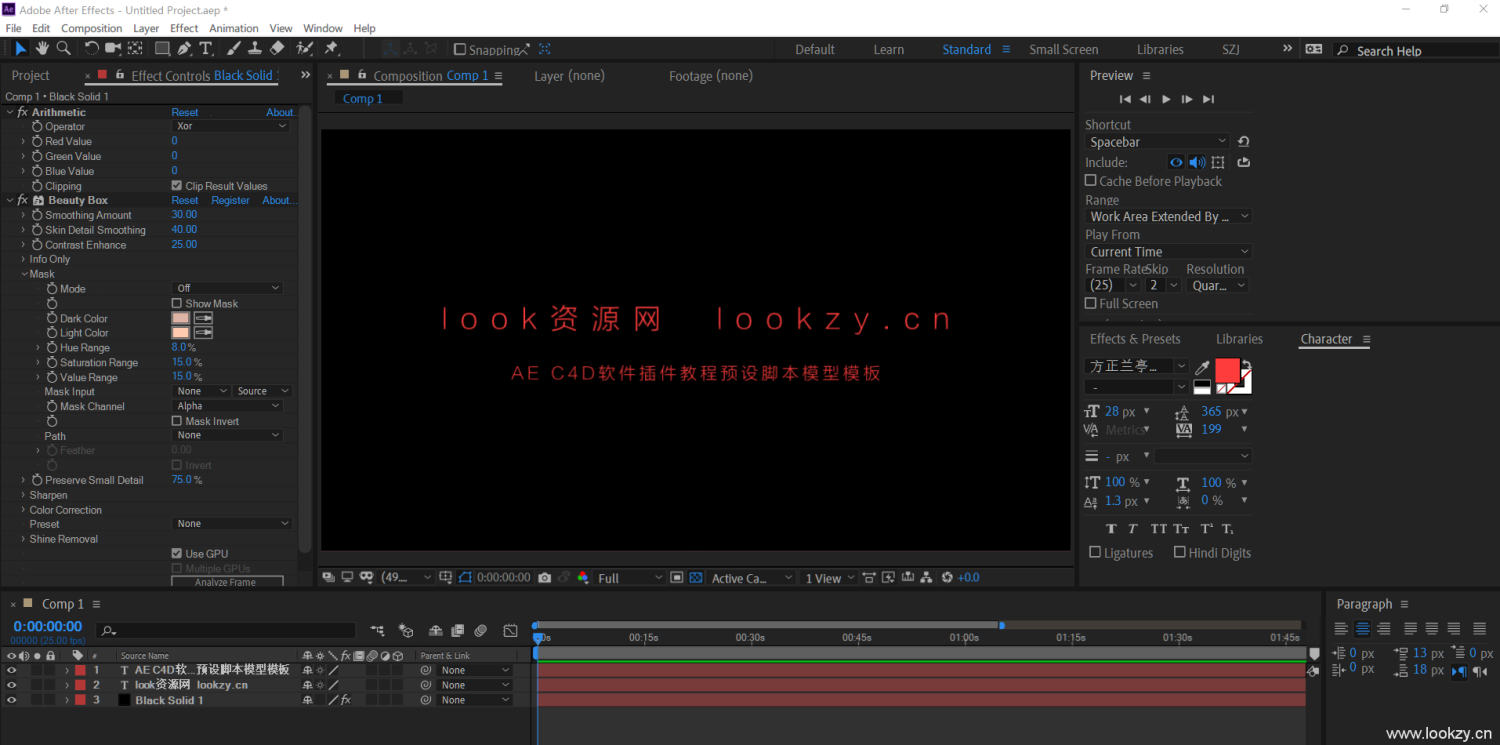Viewport: 1500px width, 745px height.
Task: Select the Pen tool
Action: (184, 49)
